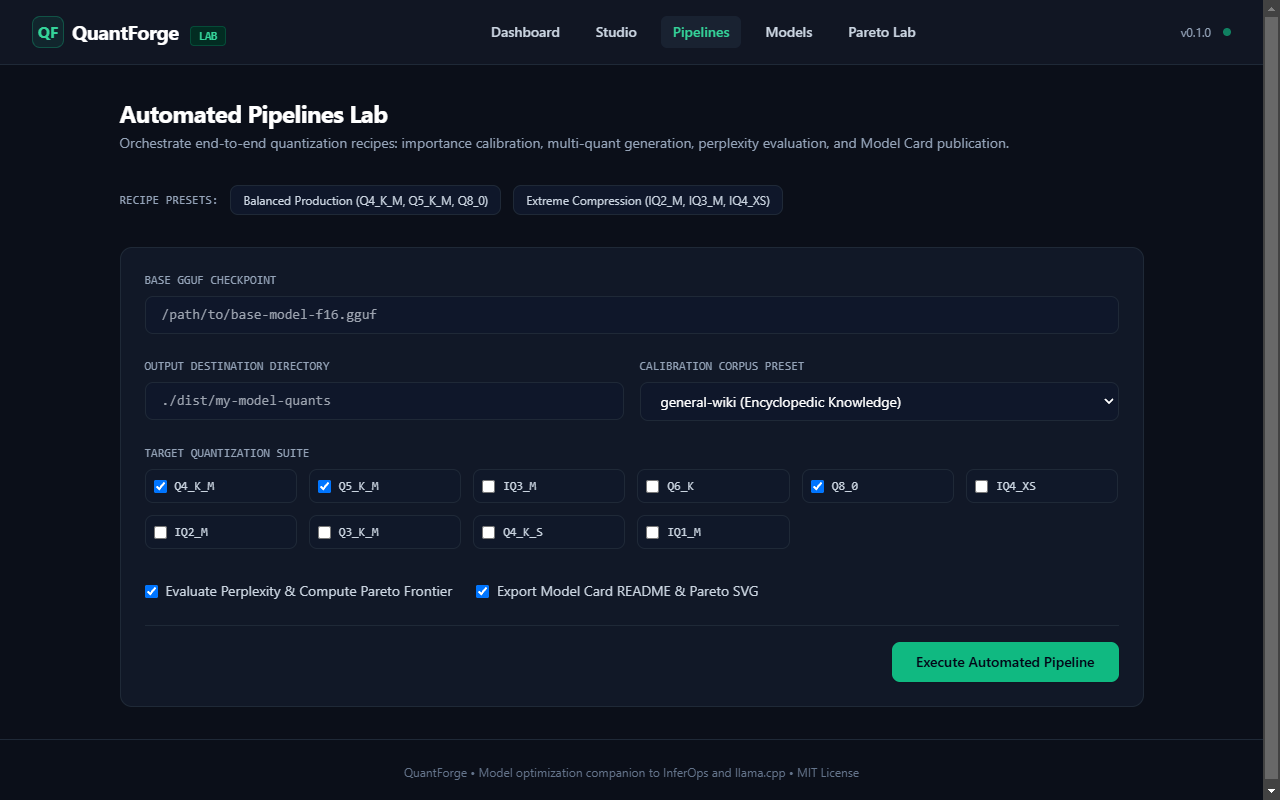
Task: Open the Dashboard tab
Action: coord(525,32)
